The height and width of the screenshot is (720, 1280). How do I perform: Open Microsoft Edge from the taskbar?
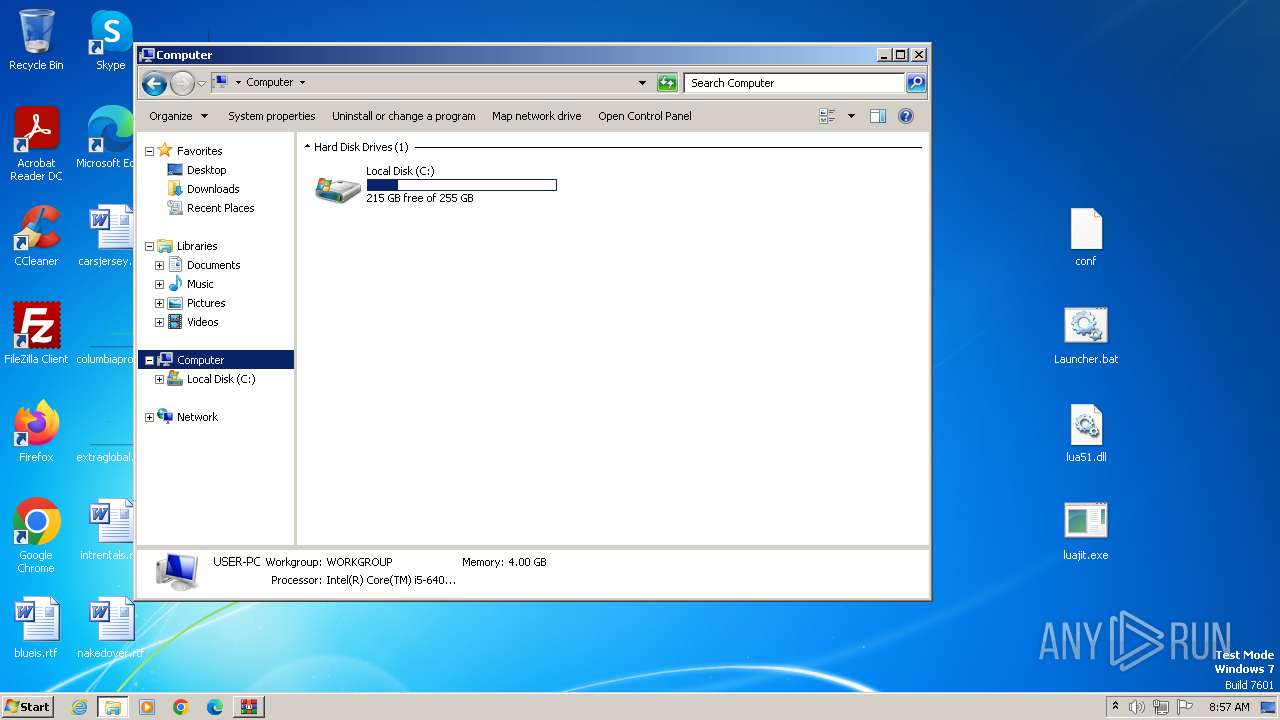click(215, 707)
